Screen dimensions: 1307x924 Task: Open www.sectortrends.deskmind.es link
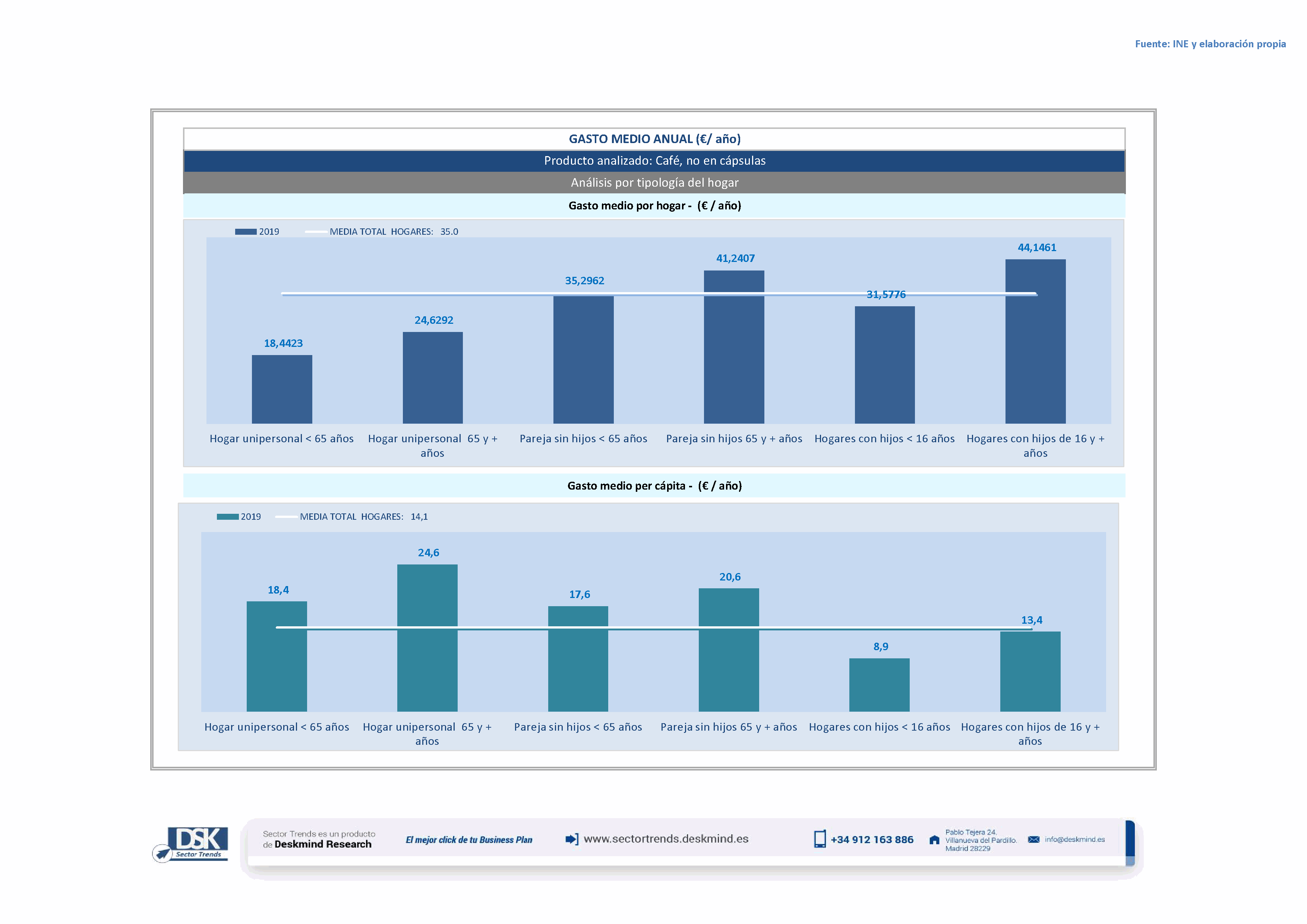click(x=666, y=839)
